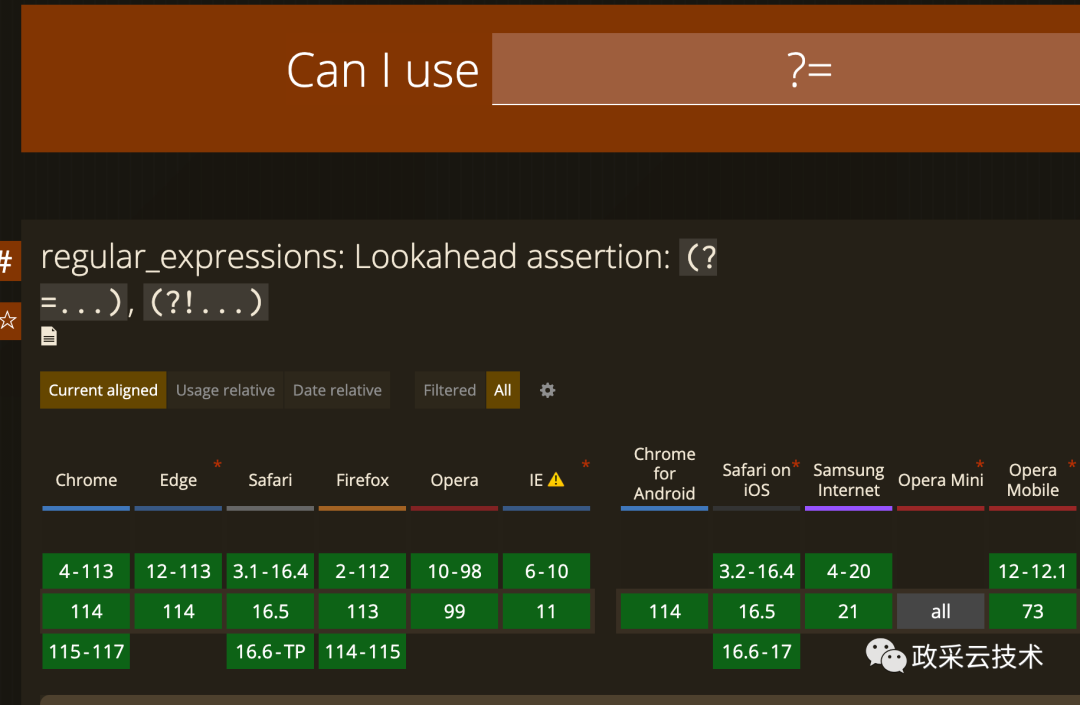Expand Safari 16.6-TP version cell

[270, 652]
